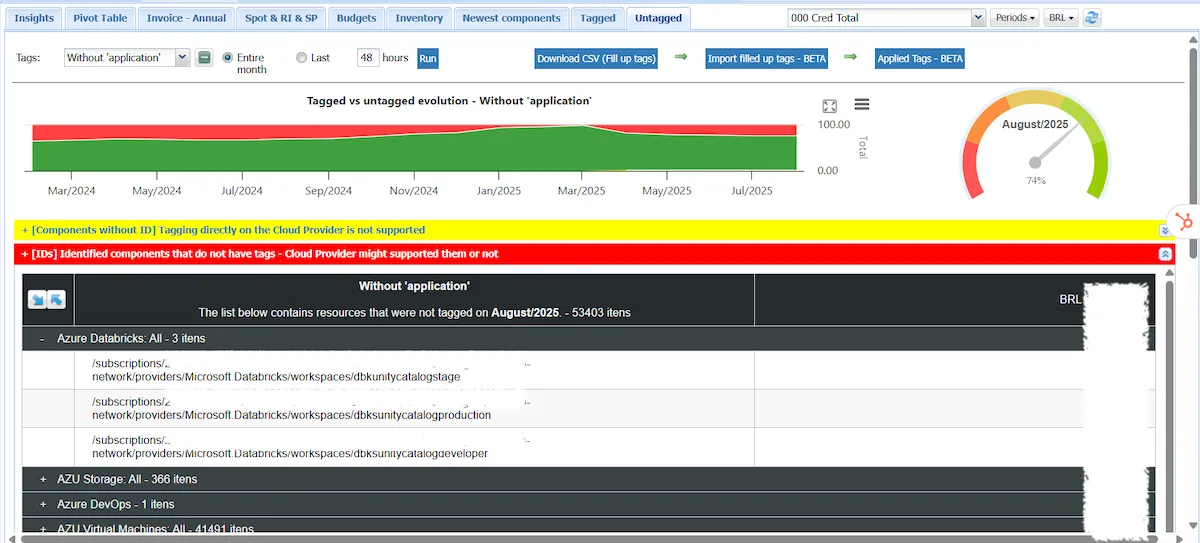
Task: Click the expand-all arrow icon in table header
Action: click(x=37, y=299)
